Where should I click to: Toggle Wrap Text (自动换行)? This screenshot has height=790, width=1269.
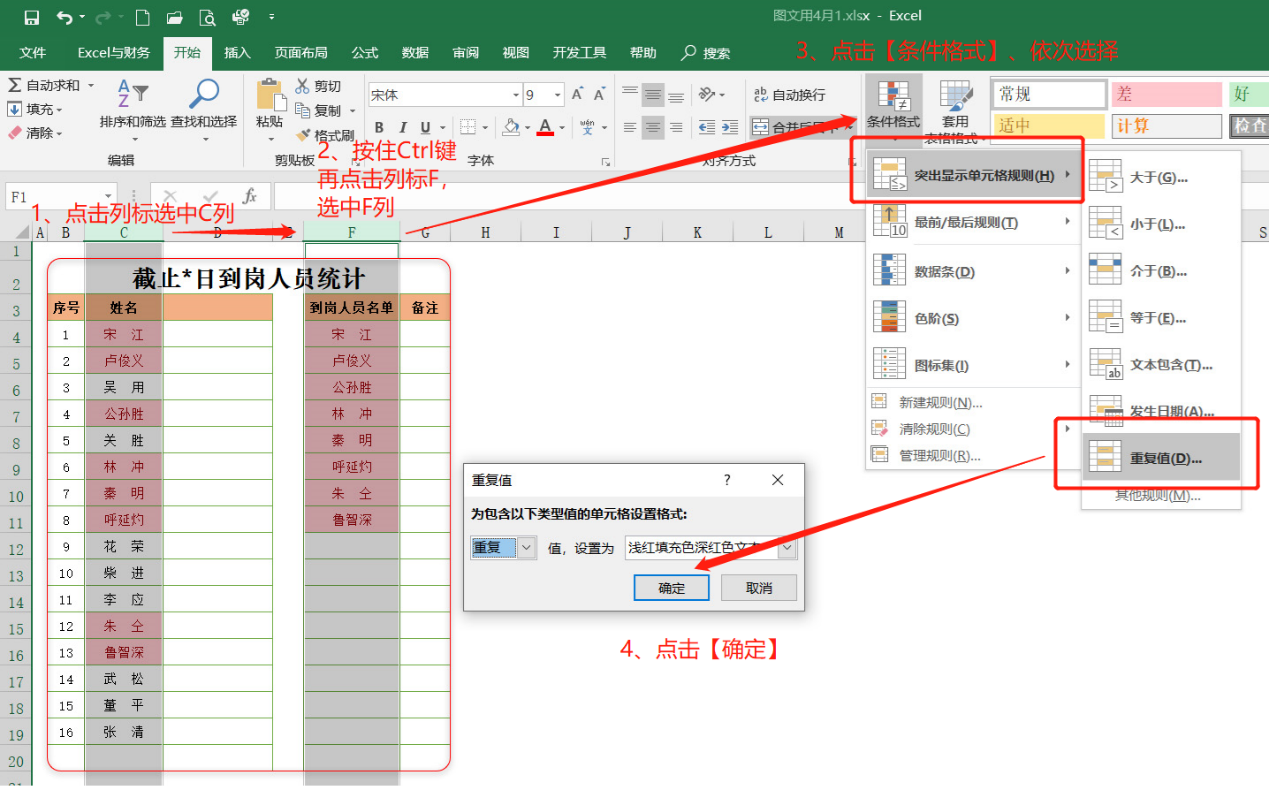pos(790,95)
